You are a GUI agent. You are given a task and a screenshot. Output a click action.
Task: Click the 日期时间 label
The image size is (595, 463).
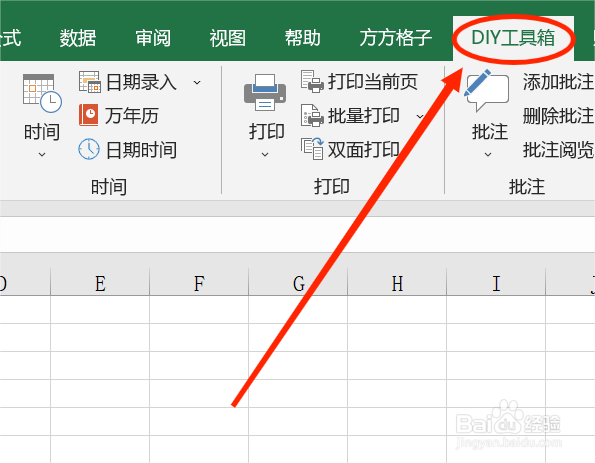tap(142, 150)
